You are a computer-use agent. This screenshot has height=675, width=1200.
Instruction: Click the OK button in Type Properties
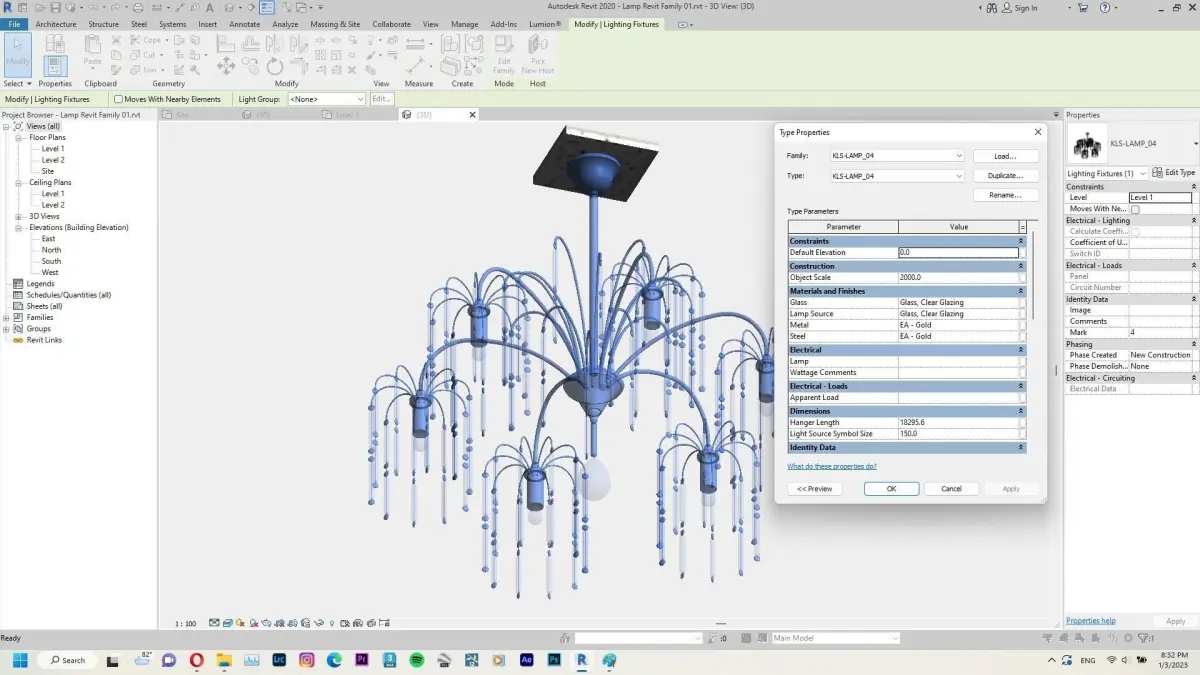tap(891, 489)
